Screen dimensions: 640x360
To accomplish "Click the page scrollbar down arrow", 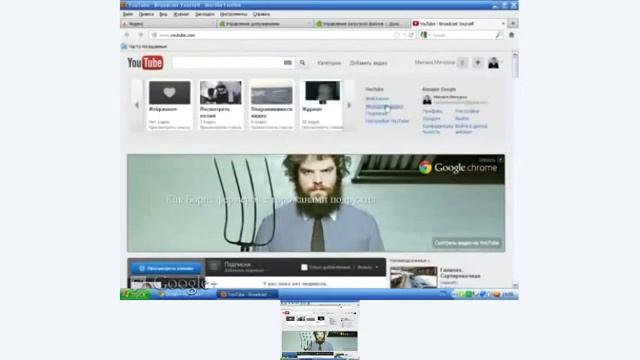I will click(515, 285).
